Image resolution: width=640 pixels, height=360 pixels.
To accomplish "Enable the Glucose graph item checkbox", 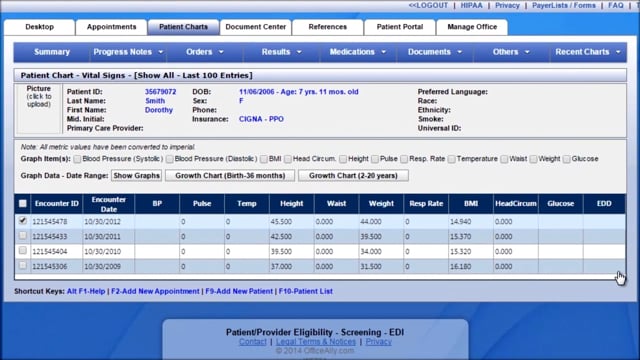I will click(x=566, y=159).
